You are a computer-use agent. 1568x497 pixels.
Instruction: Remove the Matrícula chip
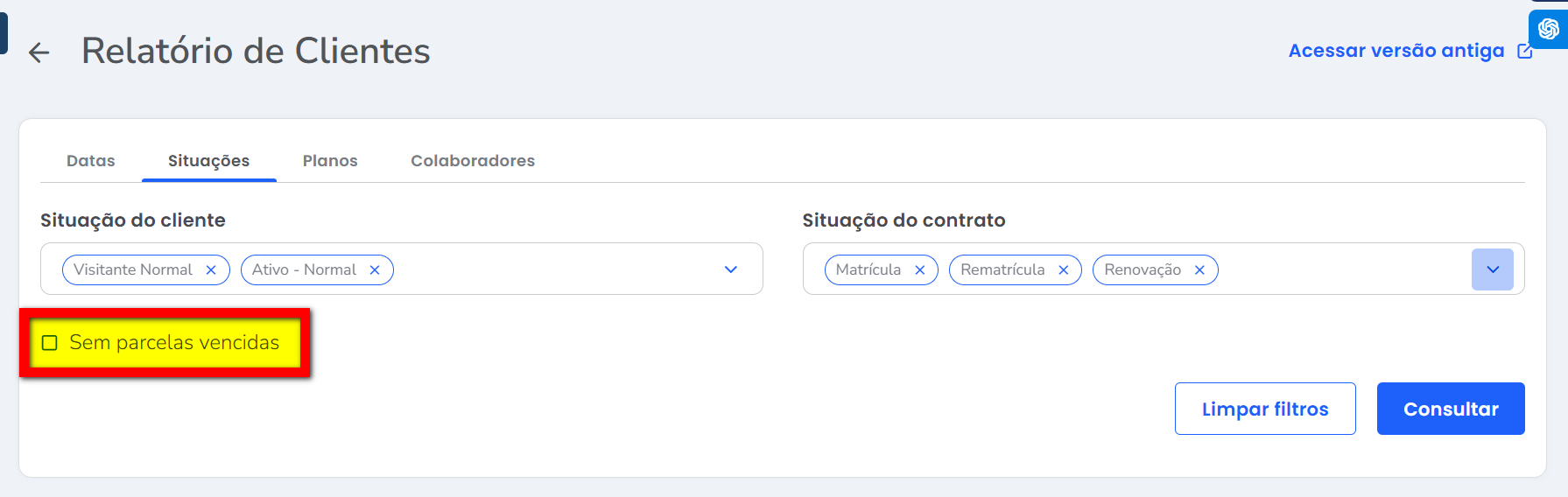pos(920,270)
